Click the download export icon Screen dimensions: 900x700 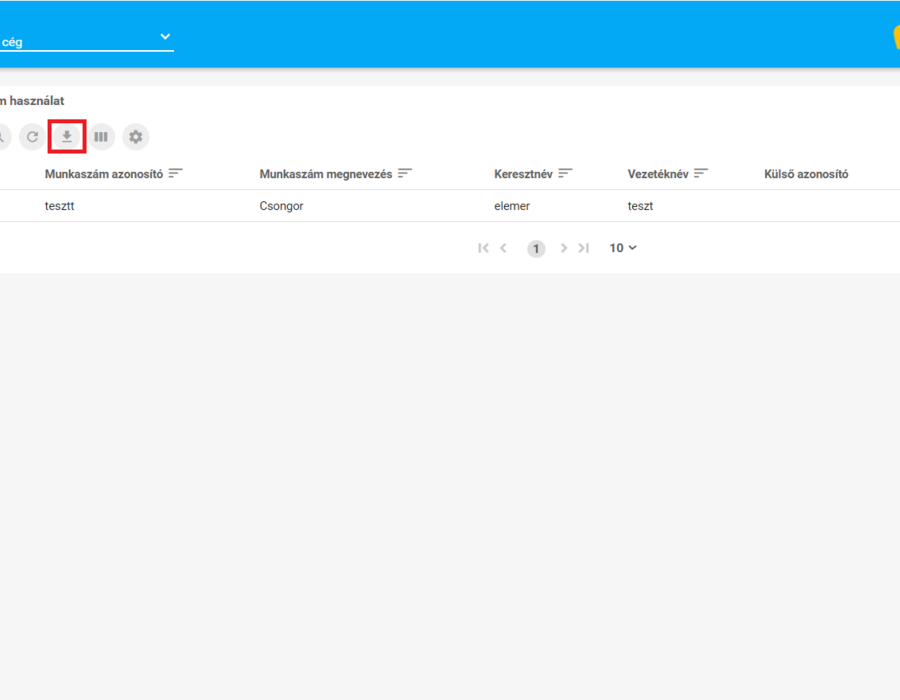tap(67, 137)
